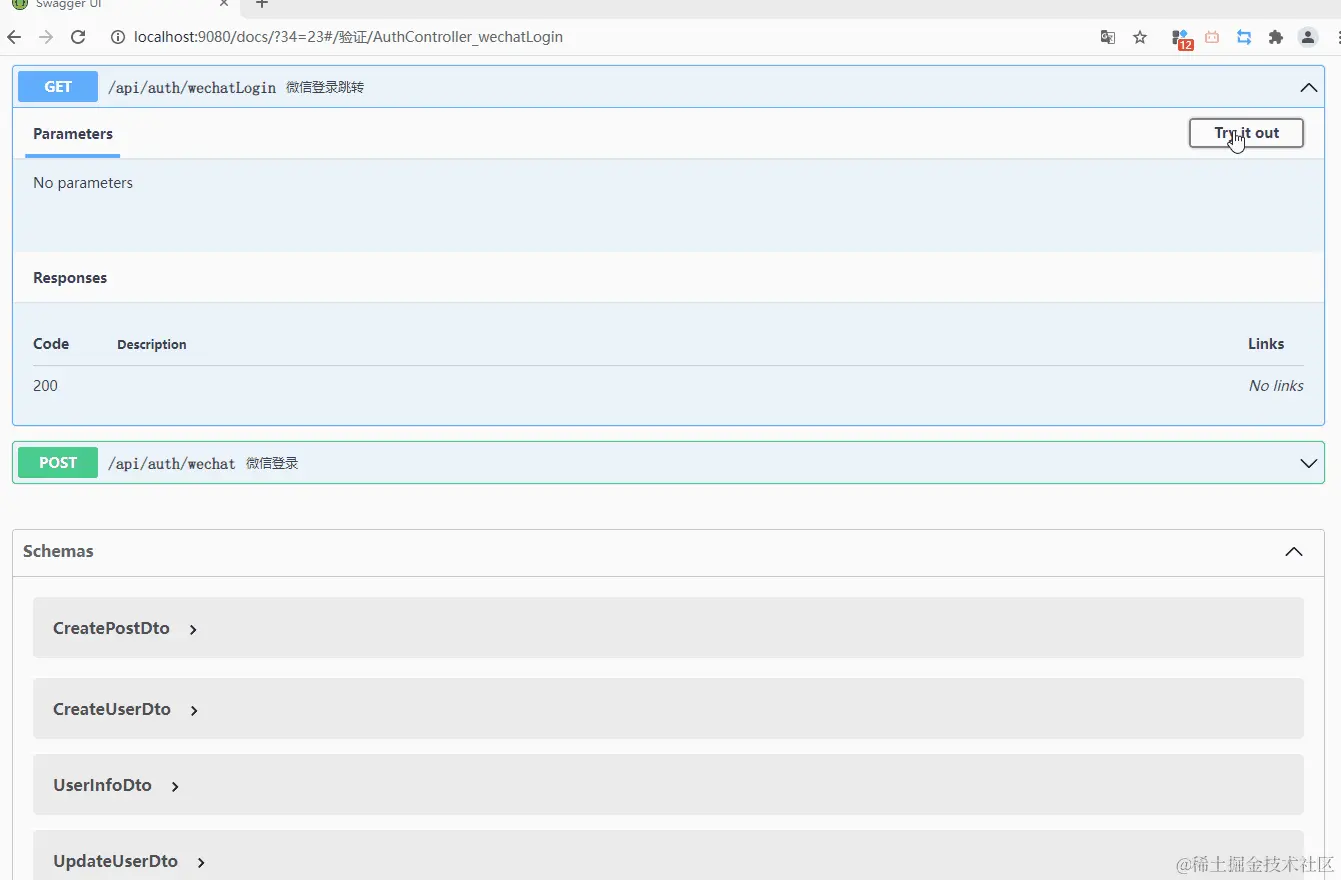
Task: Select the Parameters tab
Action: [73, 134]
